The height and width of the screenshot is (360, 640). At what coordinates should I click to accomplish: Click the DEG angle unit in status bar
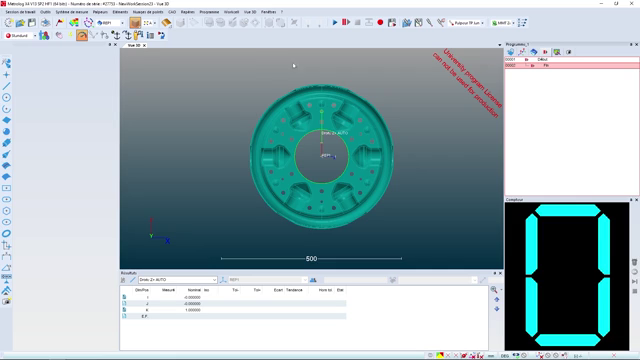point(505,356)
